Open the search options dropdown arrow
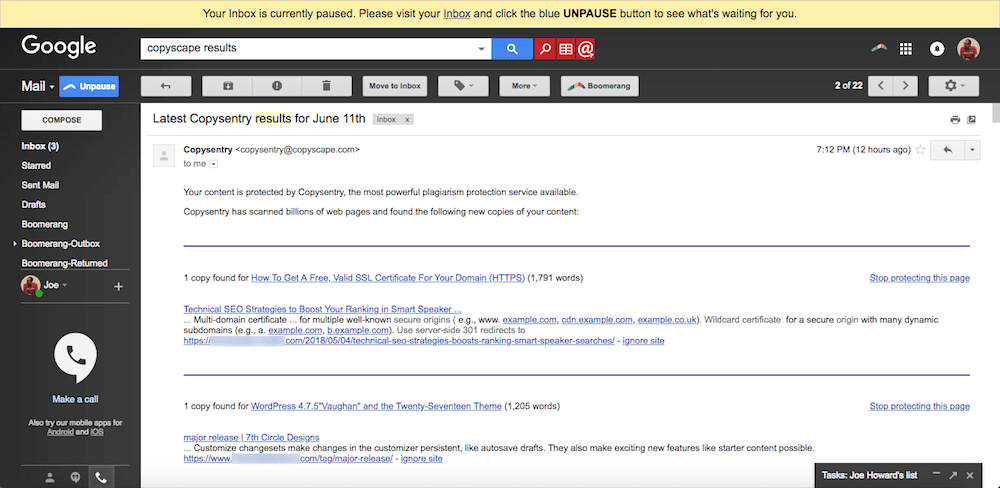 click(482, 48)
